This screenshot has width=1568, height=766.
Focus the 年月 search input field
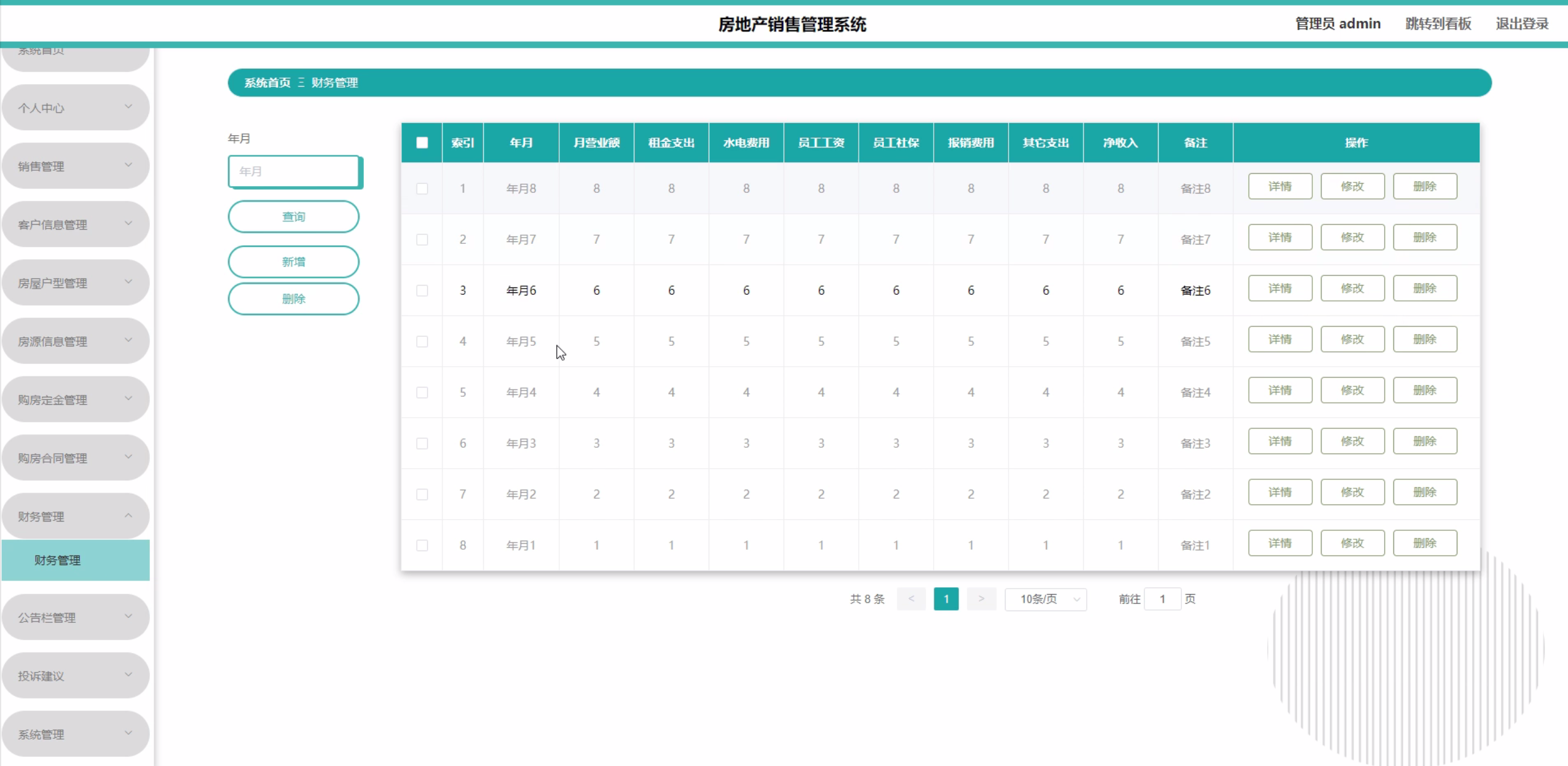tap(293, 171)
